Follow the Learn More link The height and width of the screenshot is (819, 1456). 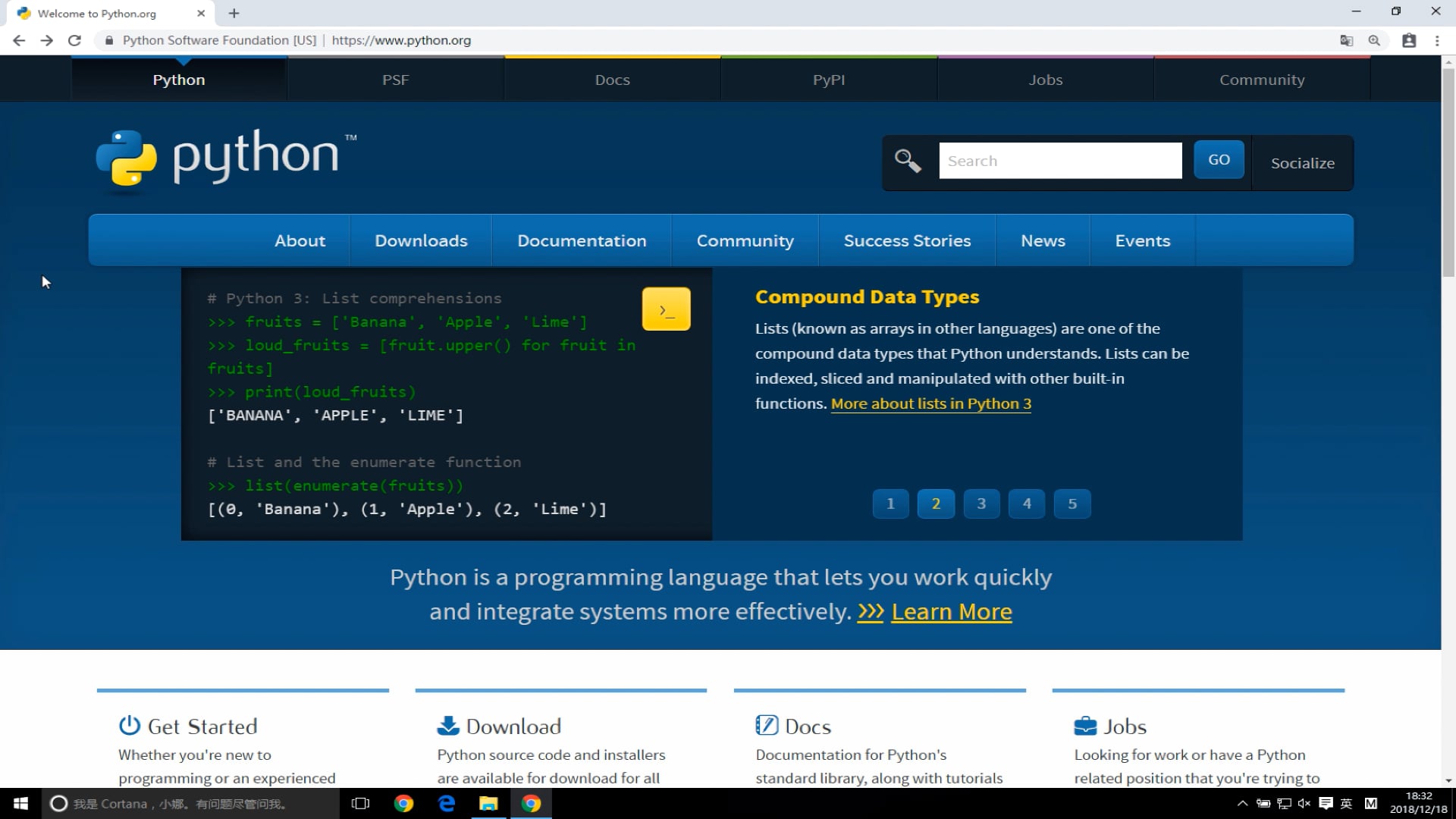952,611
